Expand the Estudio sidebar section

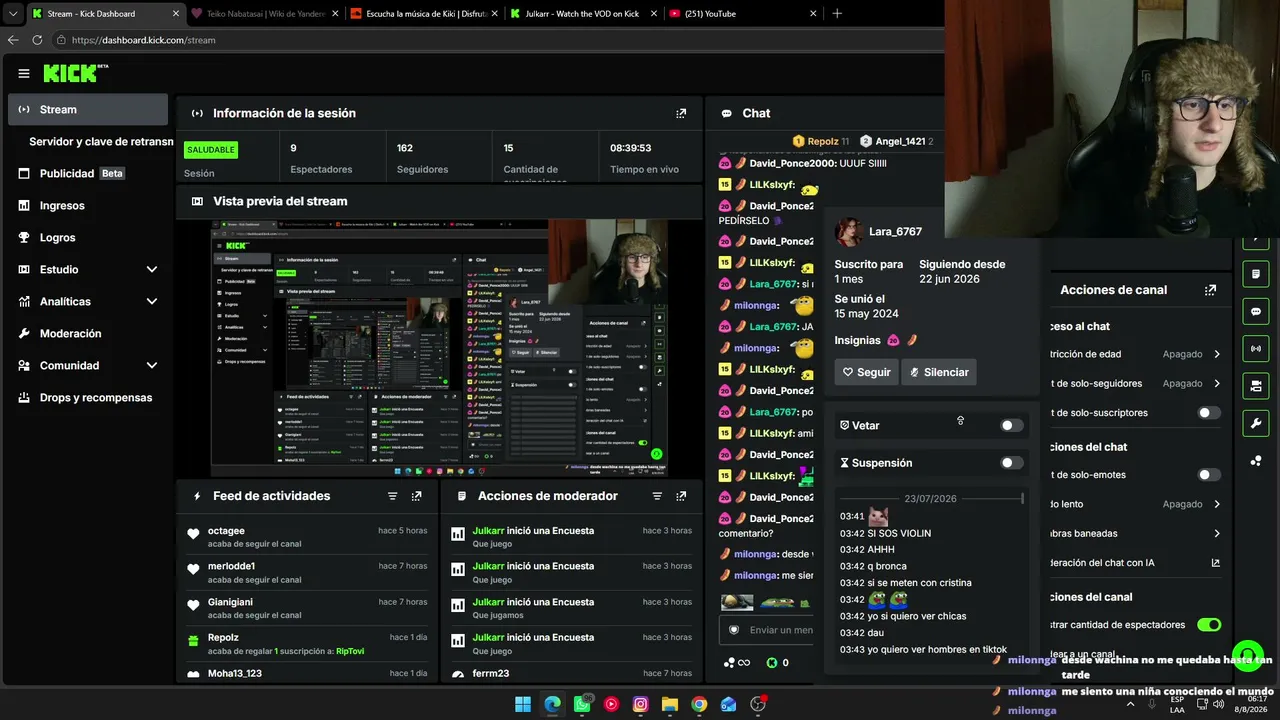tap(152, 270)
